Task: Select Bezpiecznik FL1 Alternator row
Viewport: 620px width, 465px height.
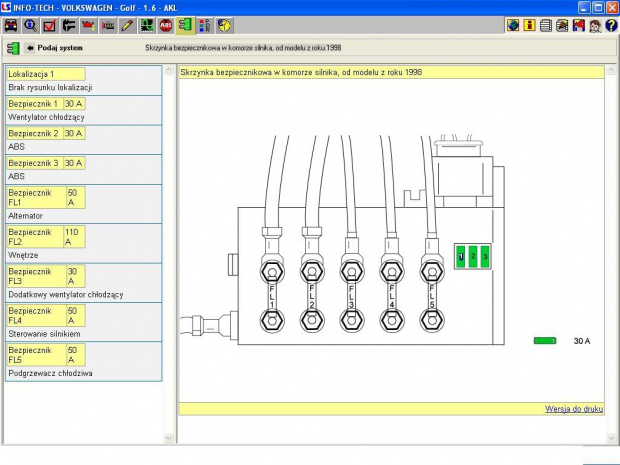Action: (83, 204)
